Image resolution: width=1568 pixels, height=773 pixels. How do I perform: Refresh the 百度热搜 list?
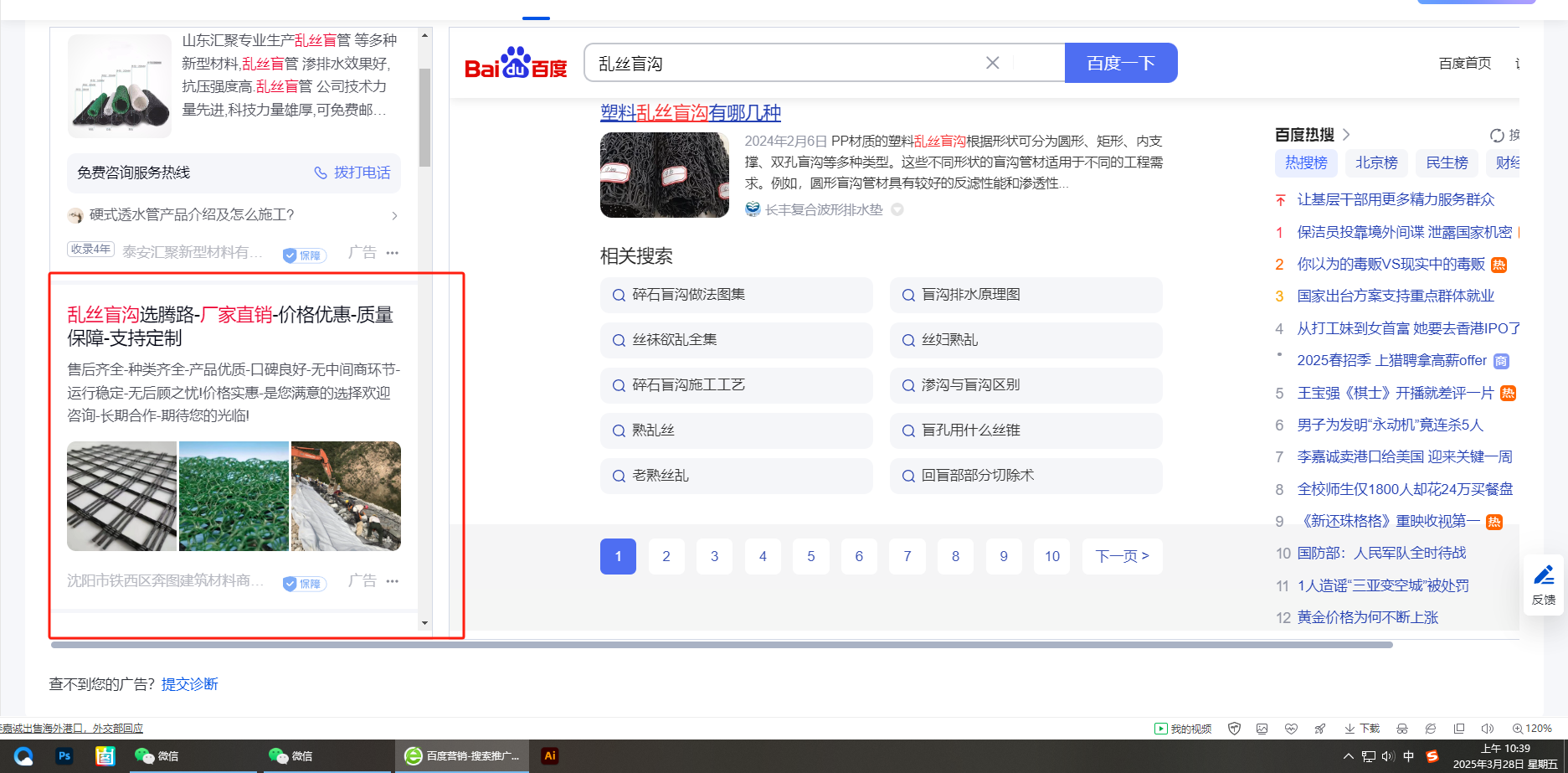(x=1497, y=135)
